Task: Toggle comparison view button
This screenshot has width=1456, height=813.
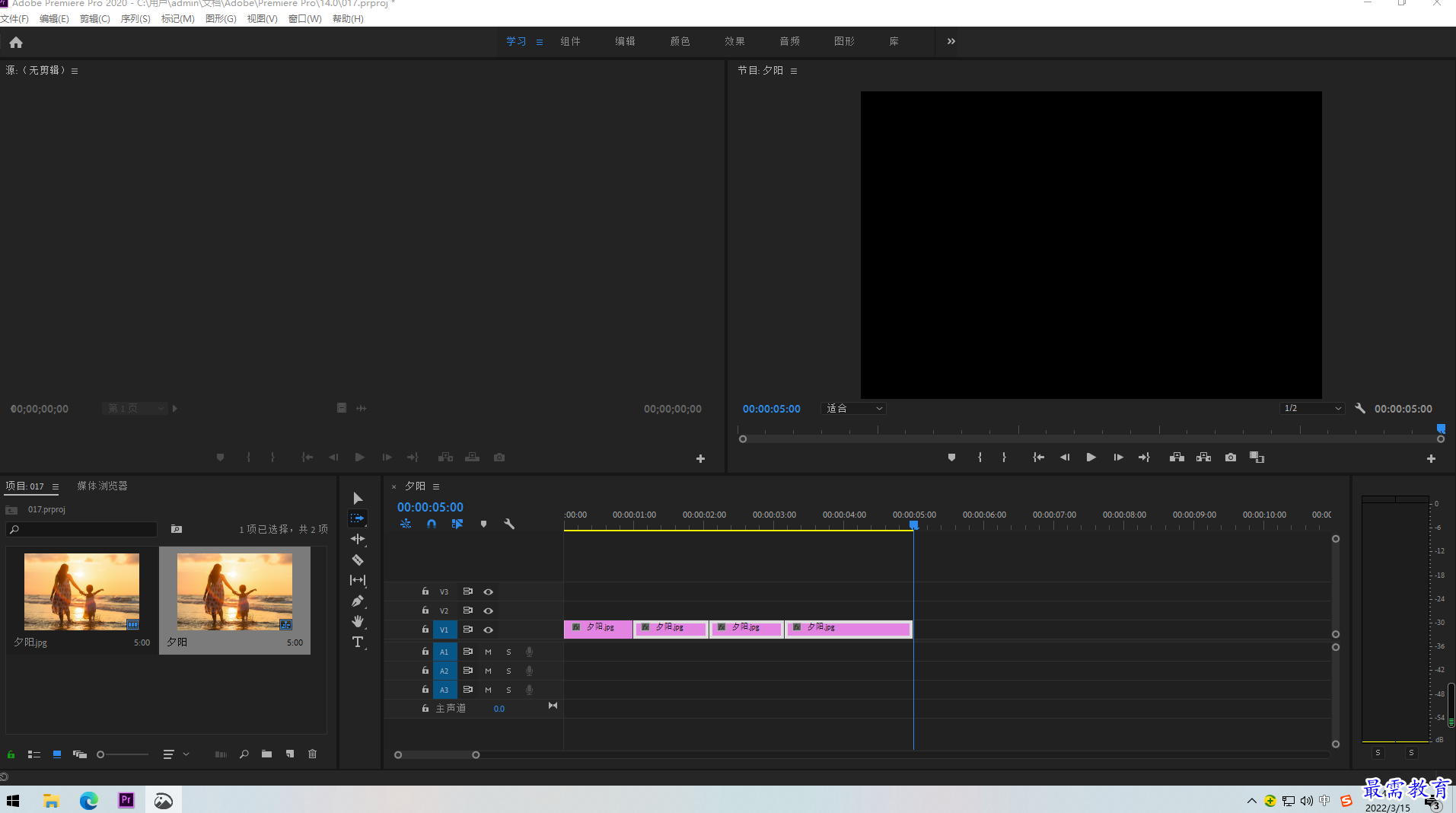Action: (1257, 458)
